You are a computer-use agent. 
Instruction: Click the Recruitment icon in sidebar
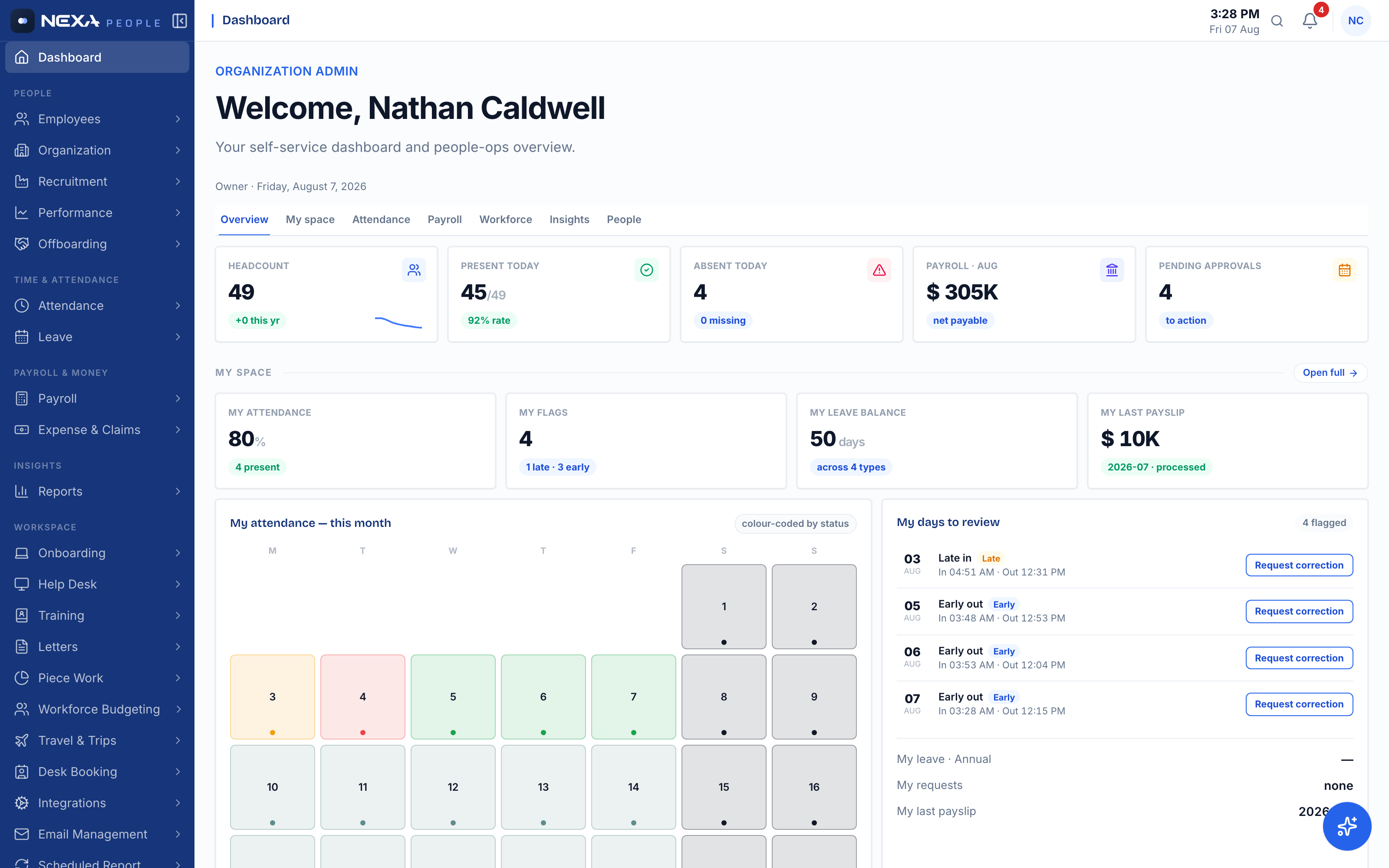(x=22, y=181)
